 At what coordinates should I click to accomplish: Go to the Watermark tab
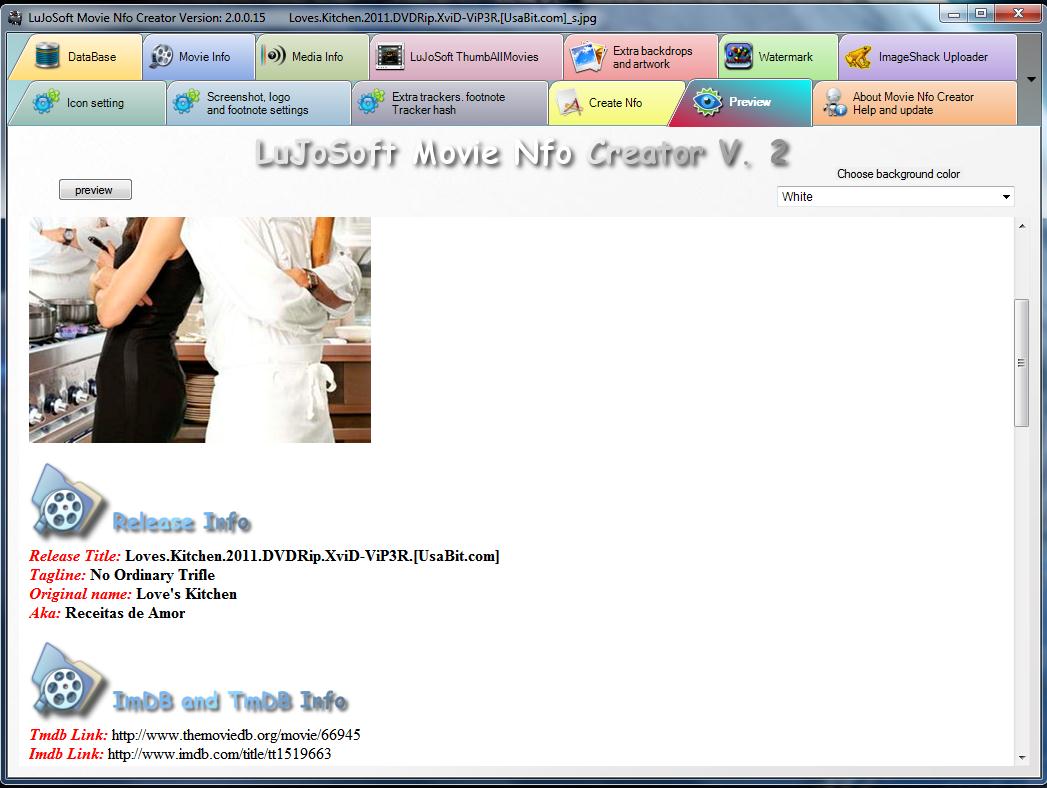click(778, 57)
